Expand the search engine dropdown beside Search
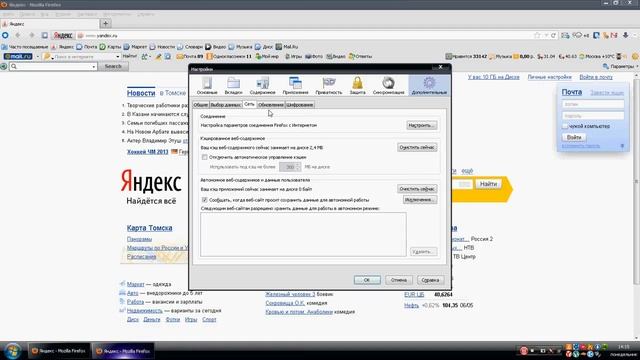 coord(93,67)
